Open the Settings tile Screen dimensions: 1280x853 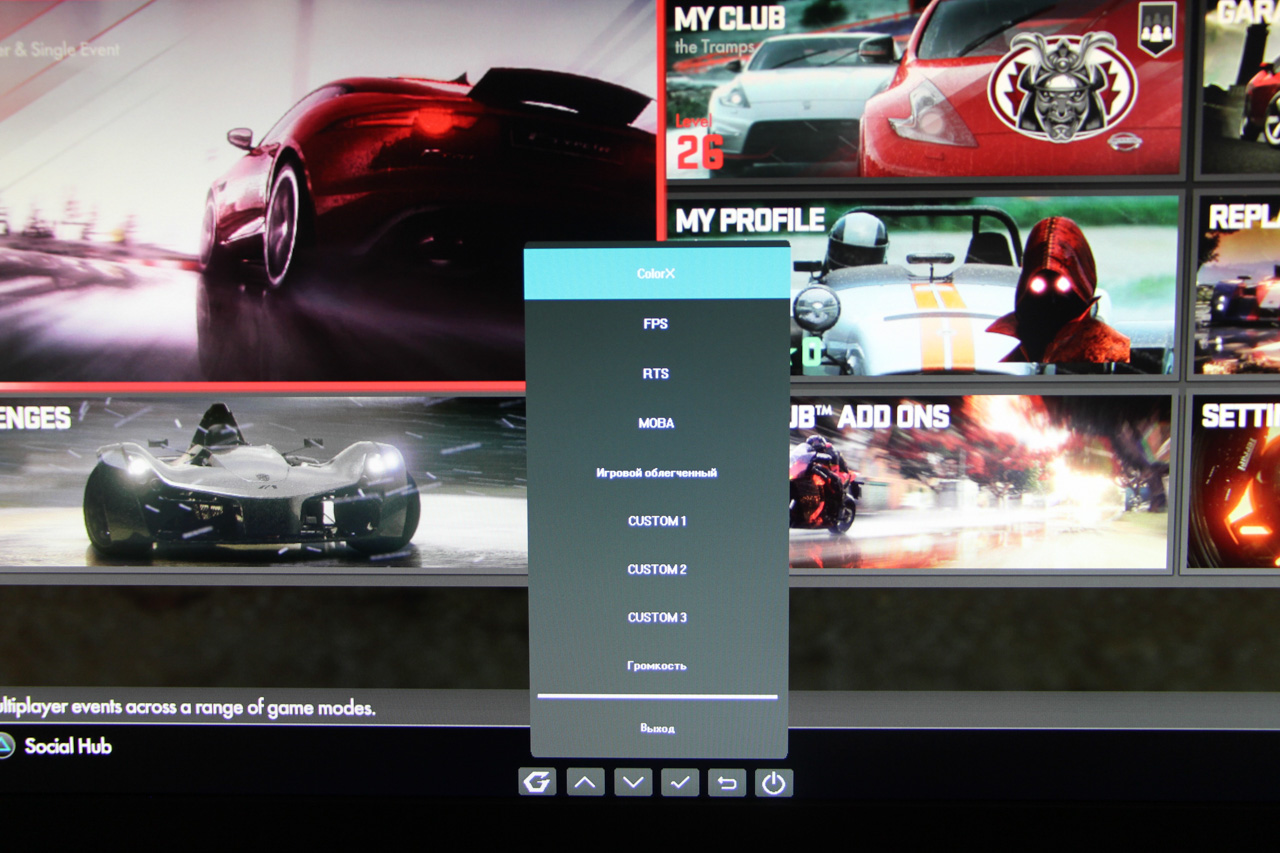[1235, 482]
